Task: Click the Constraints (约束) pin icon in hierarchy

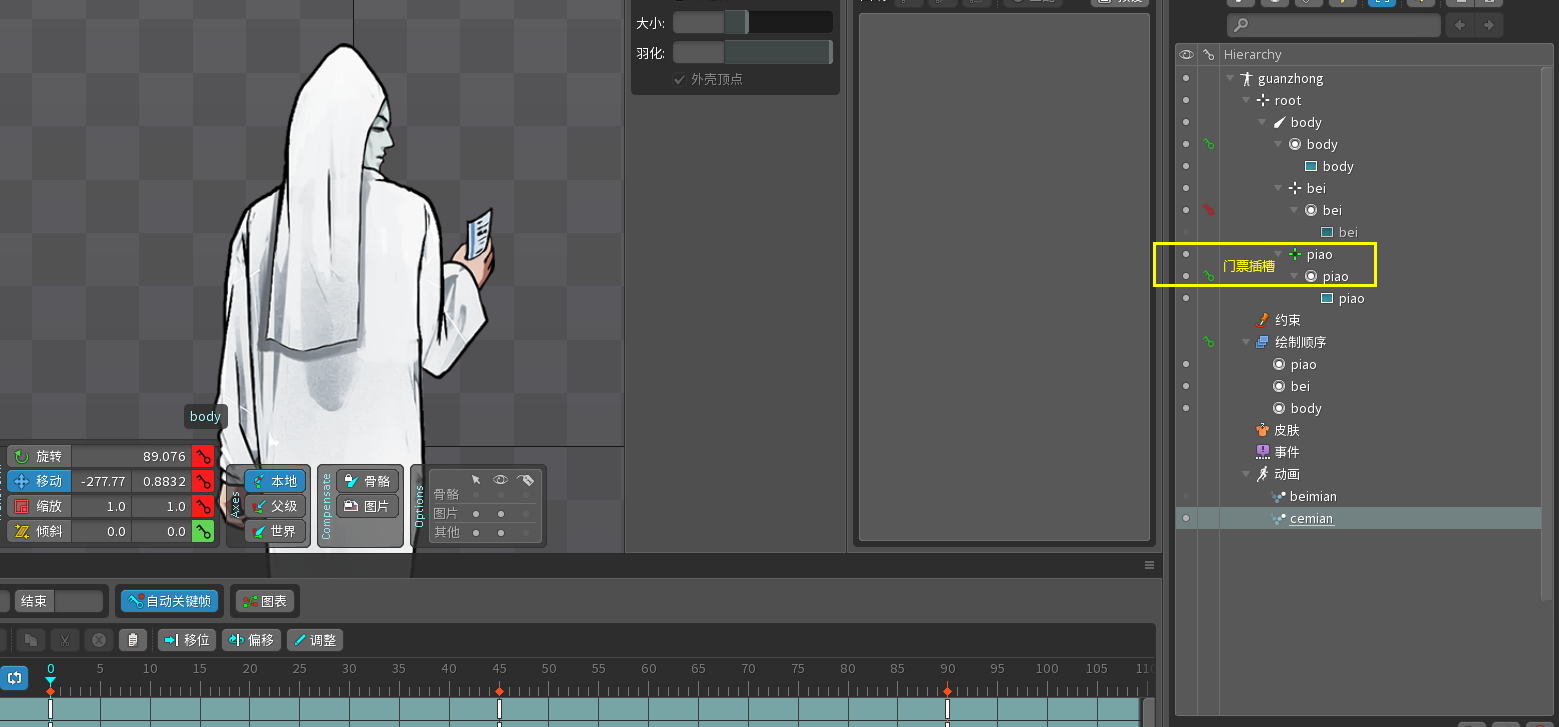Action: point(1263,320)
